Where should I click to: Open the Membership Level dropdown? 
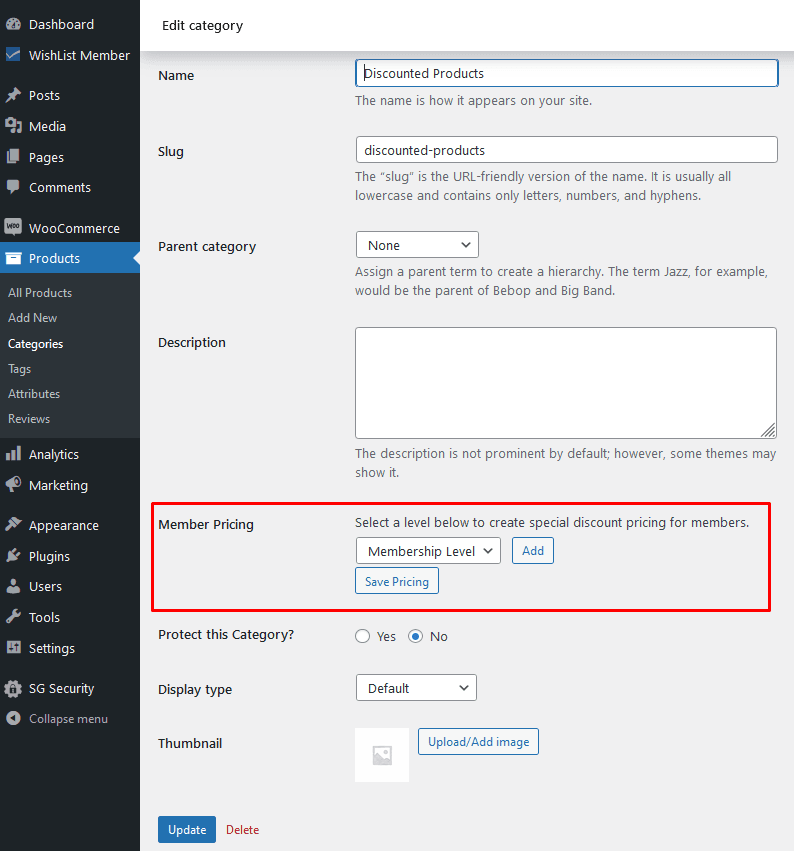(x=428, y=551)
